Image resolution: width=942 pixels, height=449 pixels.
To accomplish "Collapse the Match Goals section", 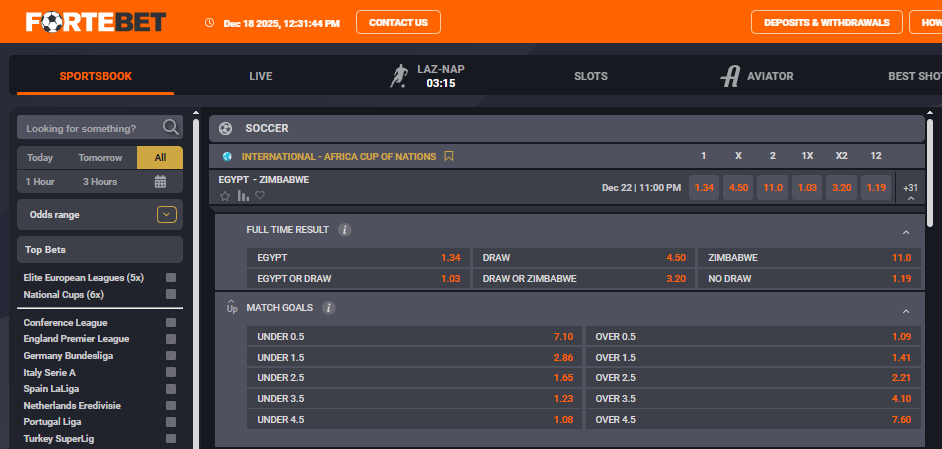I will click(x=906, y=311).
